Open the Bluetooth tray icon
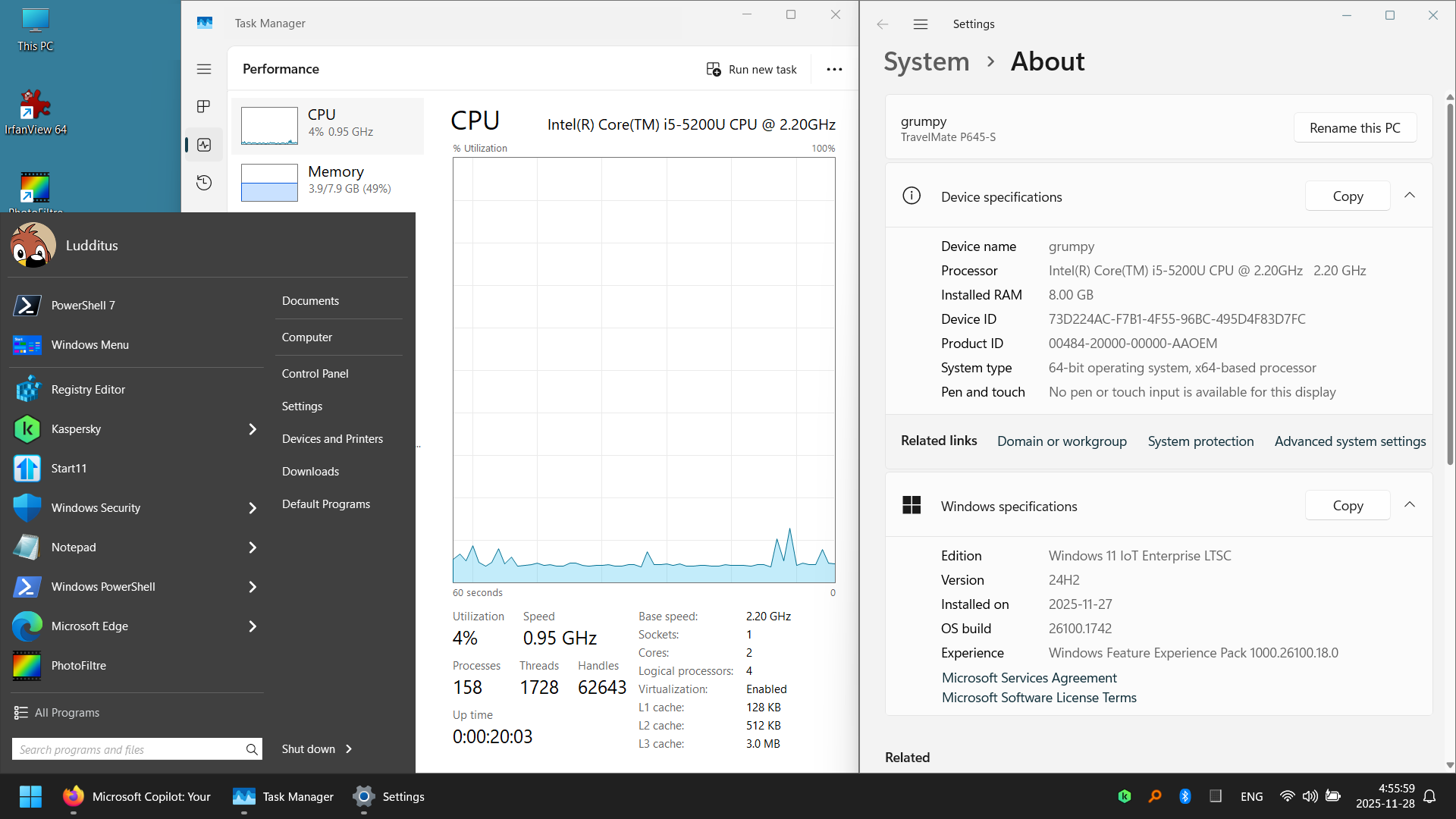The image size is (1456, 819). (x=1185, y=796)
